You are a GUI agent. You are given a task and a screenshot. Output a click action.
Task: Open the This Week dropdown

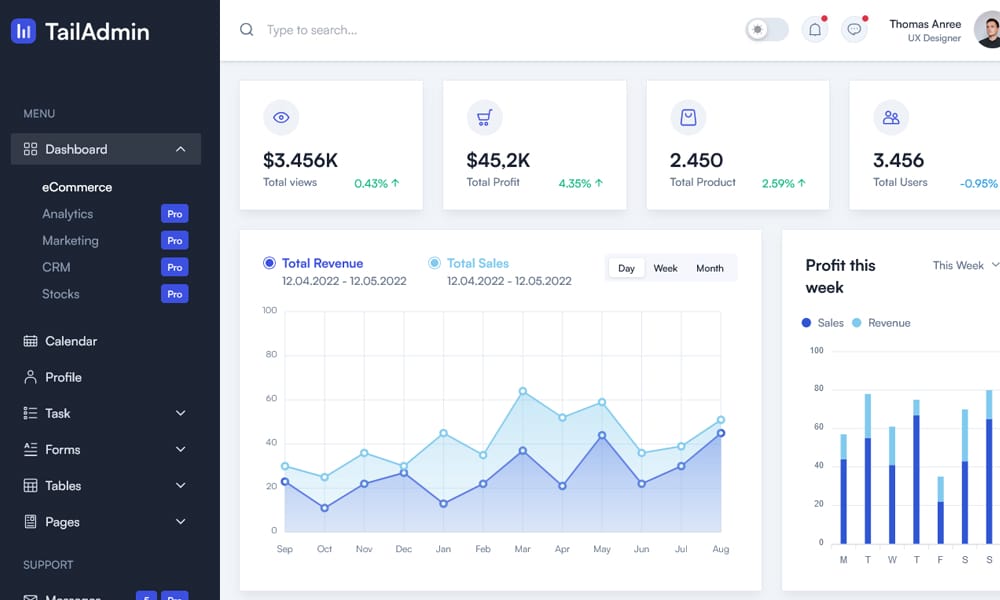click(965, 265)
